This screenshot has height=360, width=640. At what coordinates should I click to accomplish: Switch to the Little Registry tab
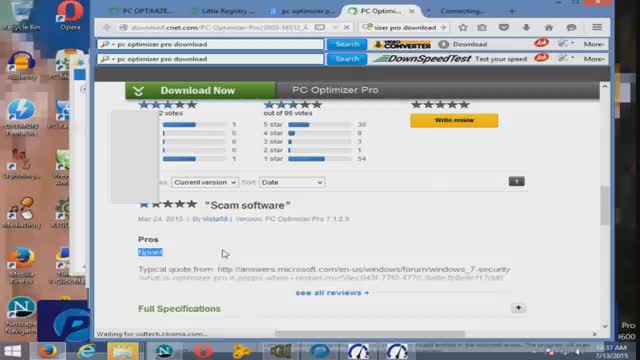click(224, 11)
